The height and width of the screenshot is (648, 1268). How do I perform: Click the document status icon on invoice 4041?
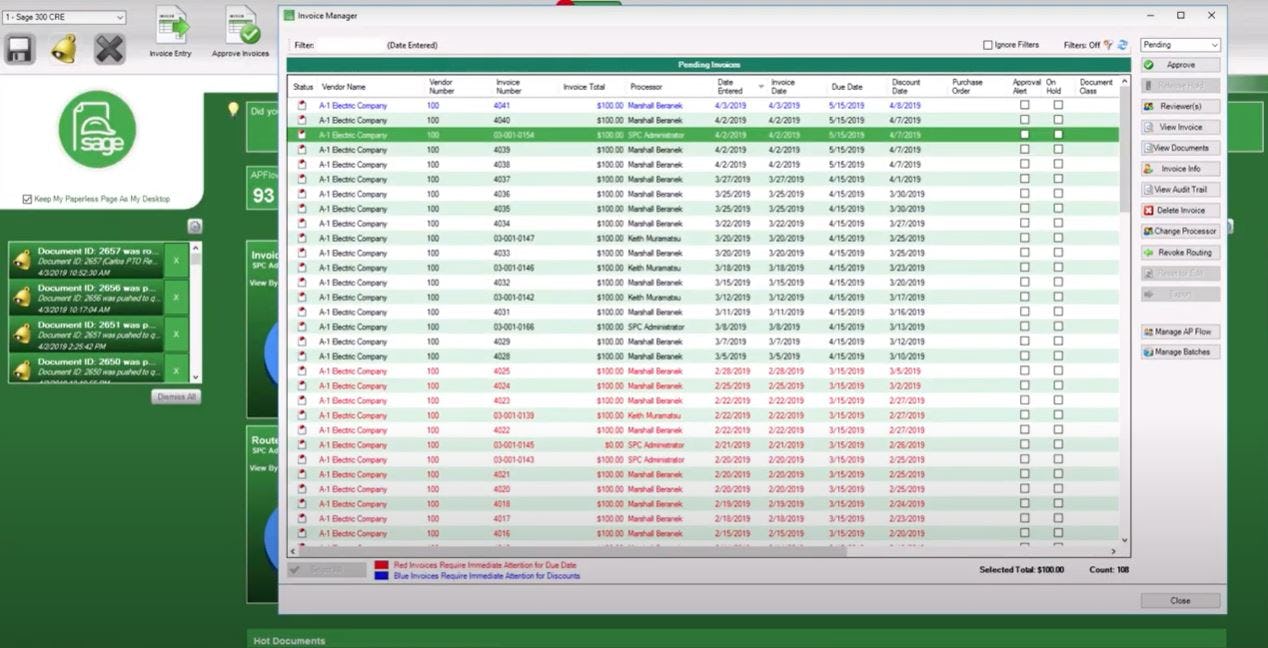pos(303,105)
